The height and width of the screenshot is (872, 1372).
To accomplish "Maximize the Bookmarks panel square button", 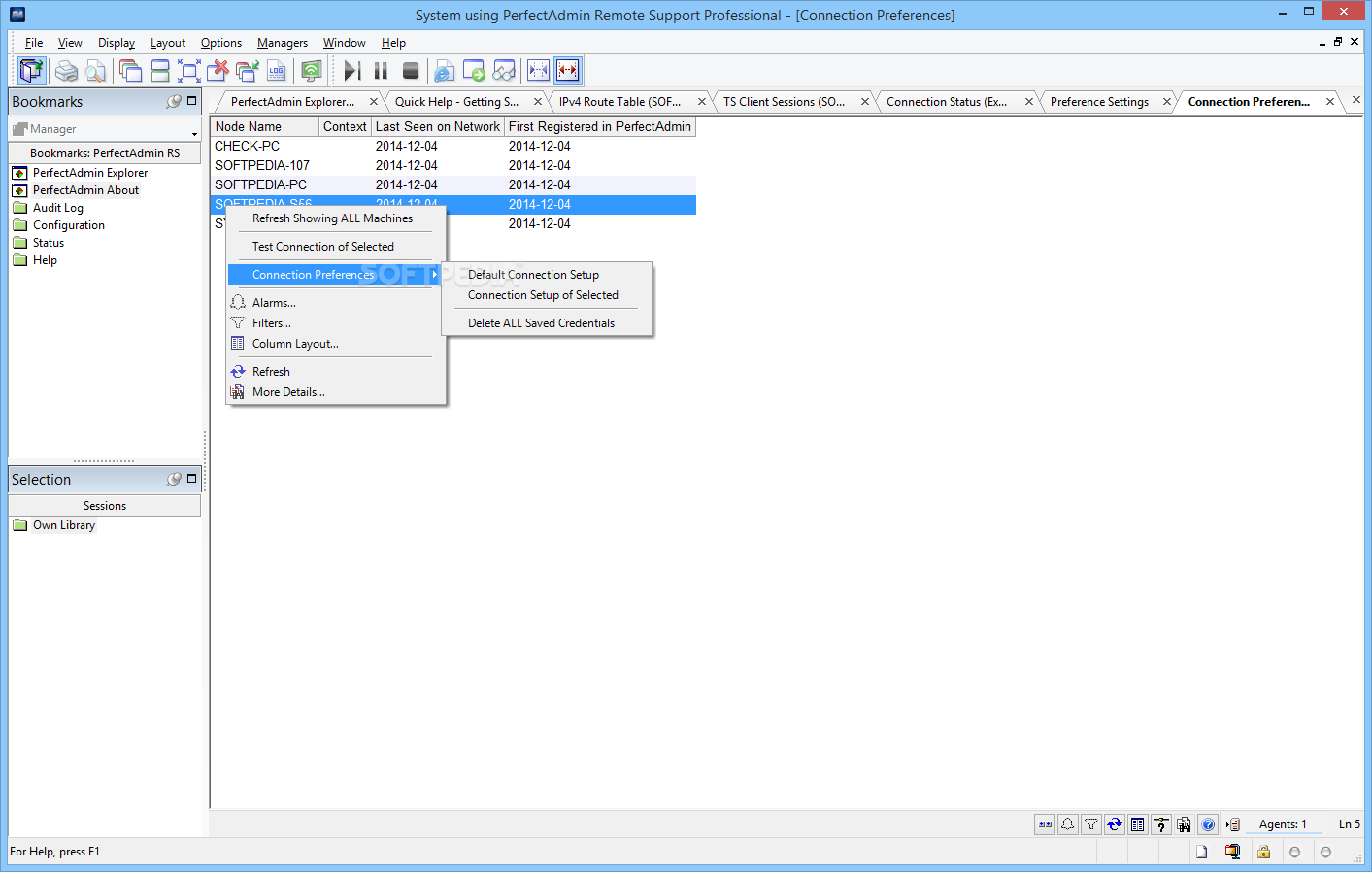I will point(191,100).
